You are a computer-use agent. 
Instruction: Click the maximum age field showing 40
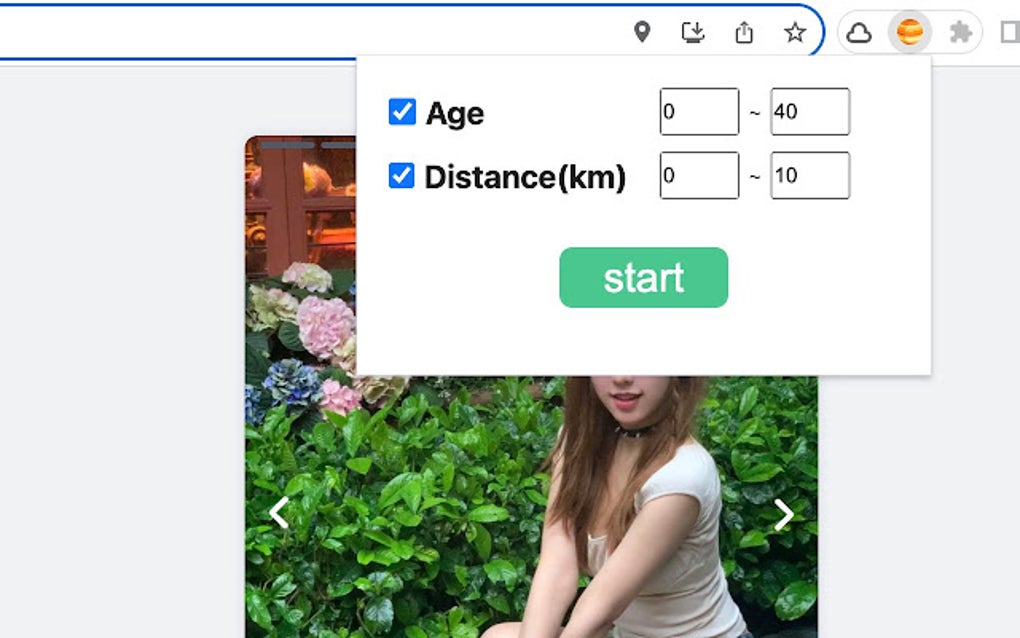click(810, 111)
